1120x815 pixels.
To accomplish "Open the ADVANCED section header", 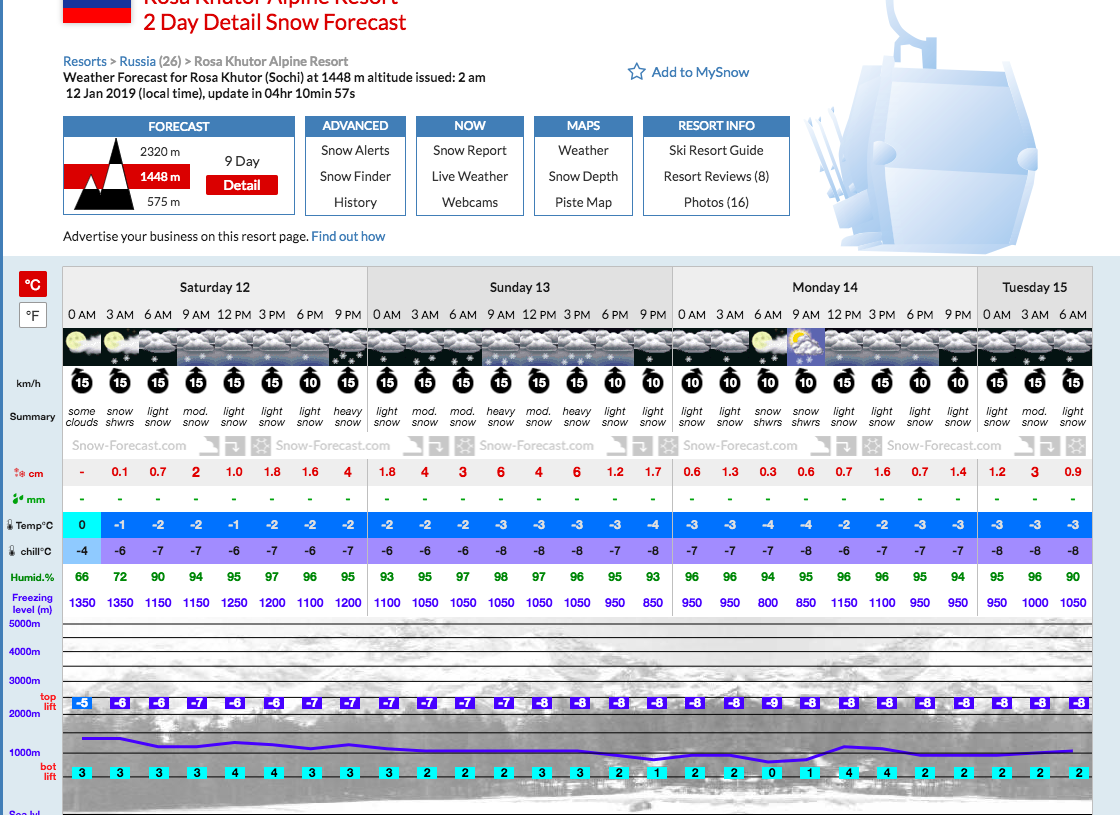I will [355, 126].
